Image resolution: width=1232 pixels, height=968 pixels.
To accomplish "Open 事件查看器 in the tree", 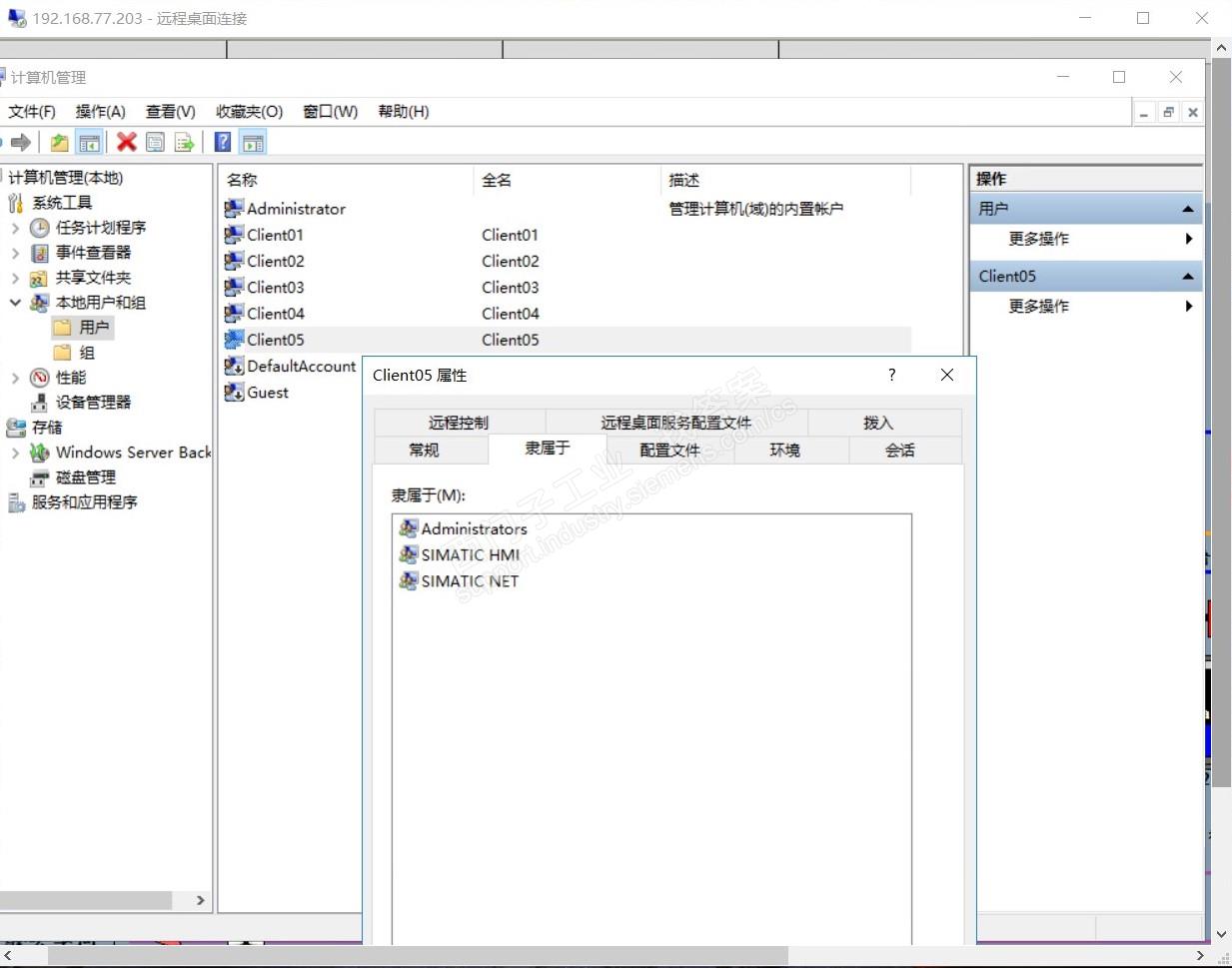I will click(93, 253).
